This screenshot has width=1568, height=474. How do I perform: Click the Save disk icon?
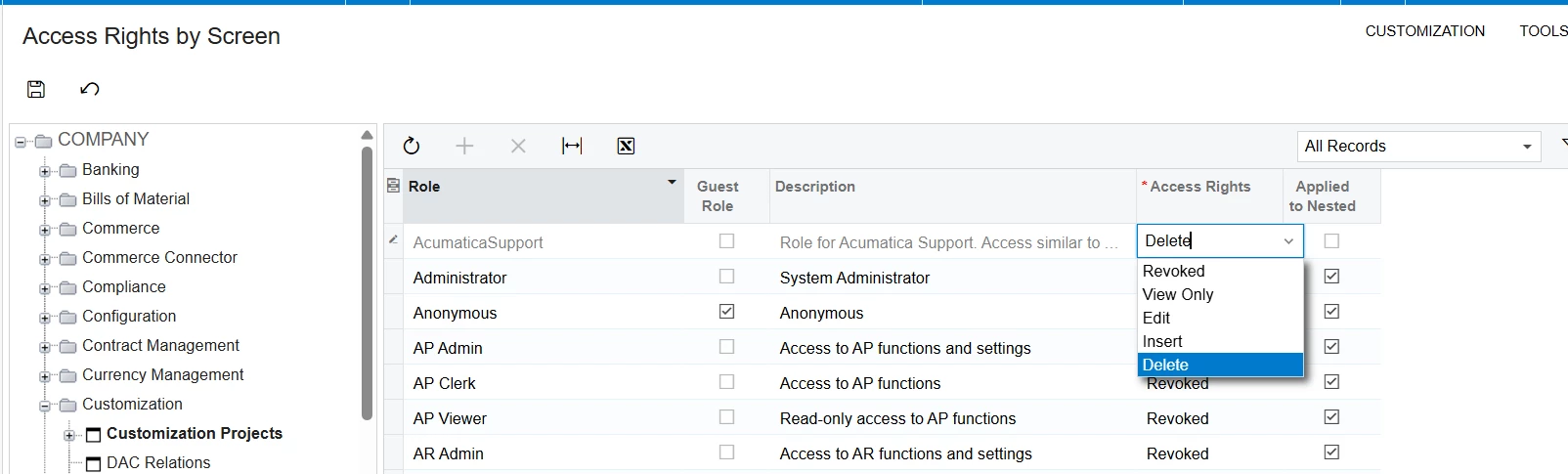36,89
